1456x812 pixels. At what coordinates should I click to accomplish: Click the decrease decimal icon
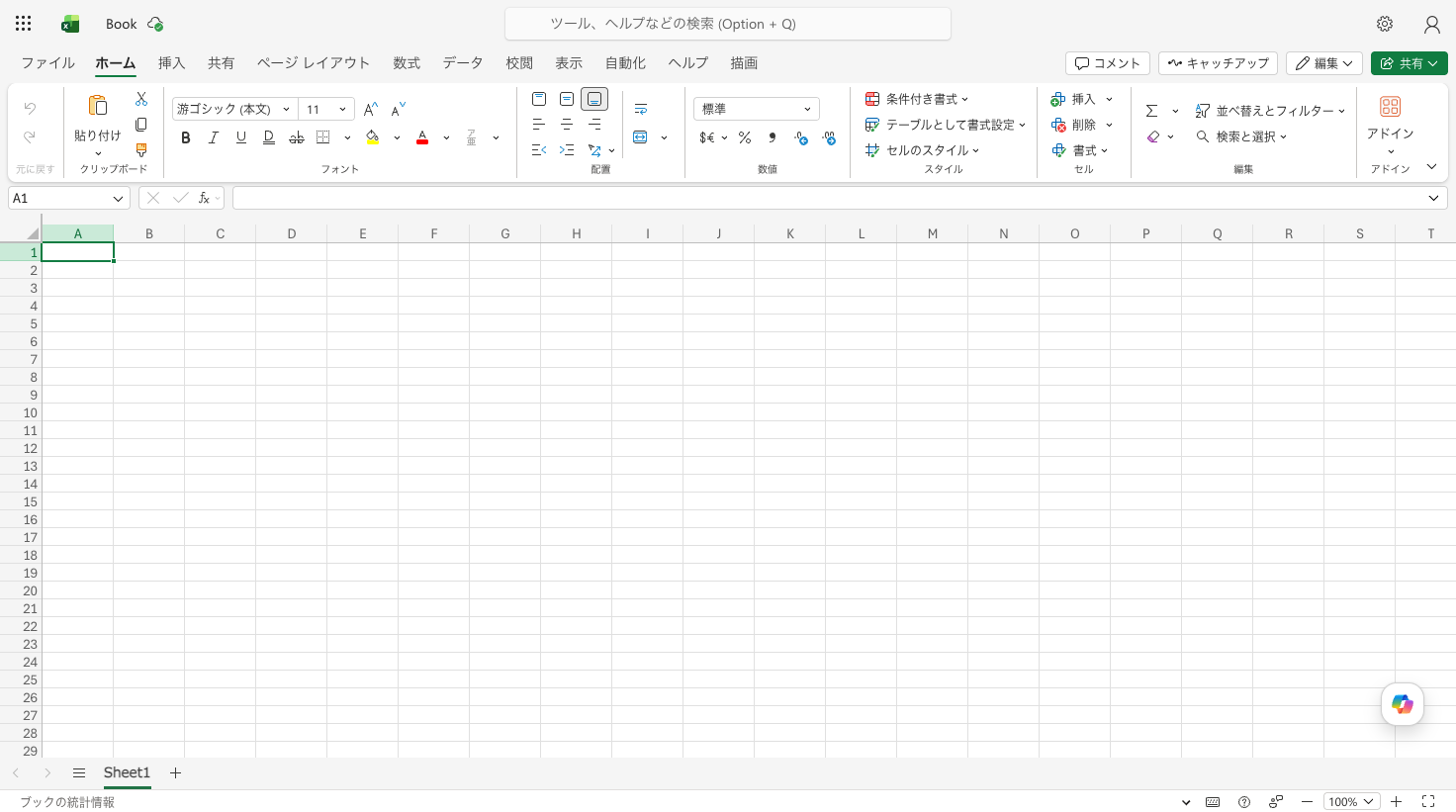tap(829, 137)
